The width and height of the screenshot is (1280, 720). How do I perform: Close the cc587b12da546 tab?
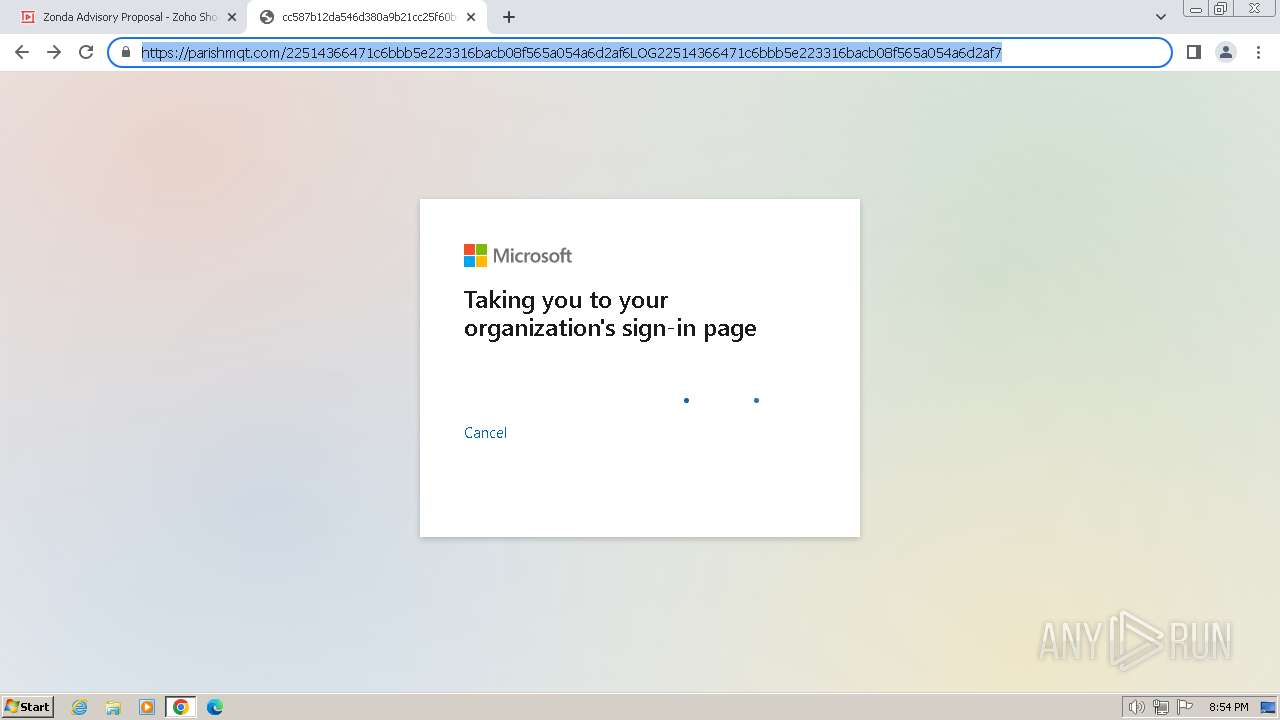(x=471, y=17)
